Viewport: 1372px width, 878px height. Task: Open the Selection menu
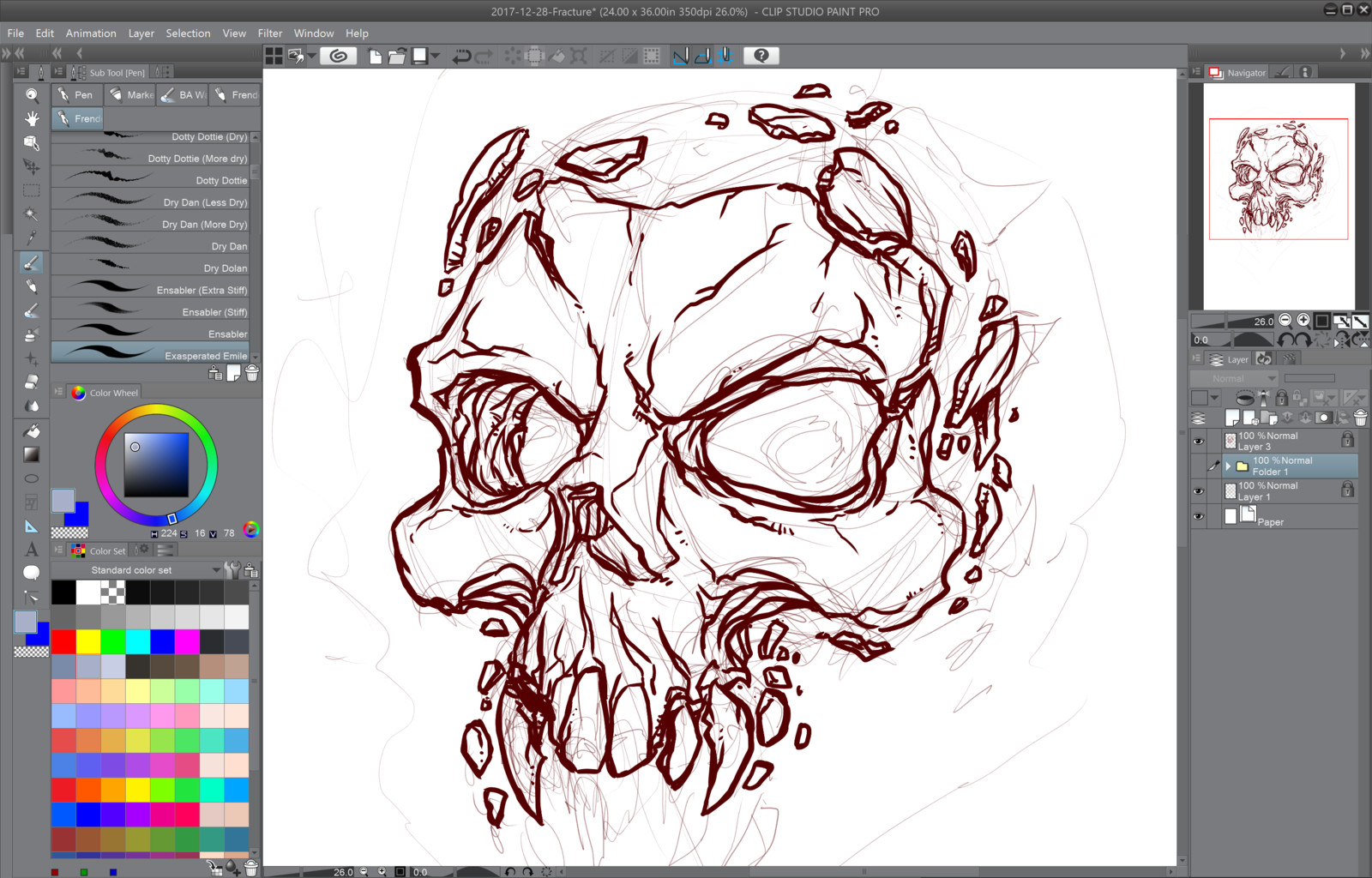(188, 33)
